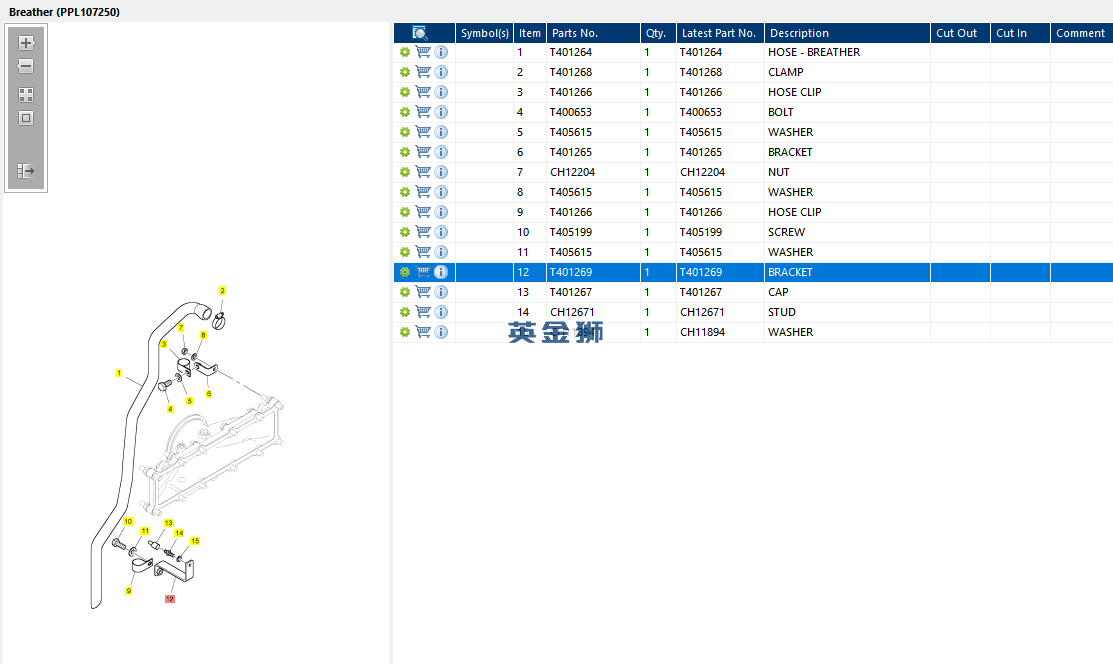Show info for item 5 WASHER

(x=441, y=132)
